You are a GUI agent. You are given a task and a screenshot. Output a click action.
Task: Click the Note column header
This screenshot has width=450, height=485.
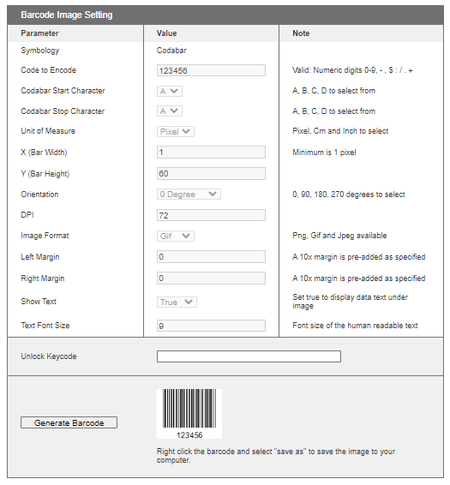(x=301, y=33)
